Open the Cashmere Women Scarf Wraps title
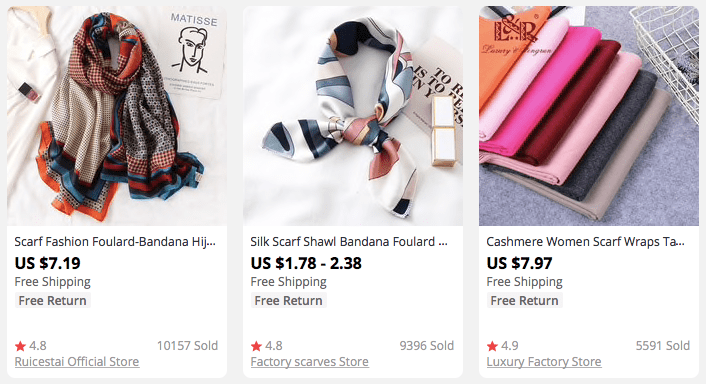The image size is (706, 384). pos(585,242)
